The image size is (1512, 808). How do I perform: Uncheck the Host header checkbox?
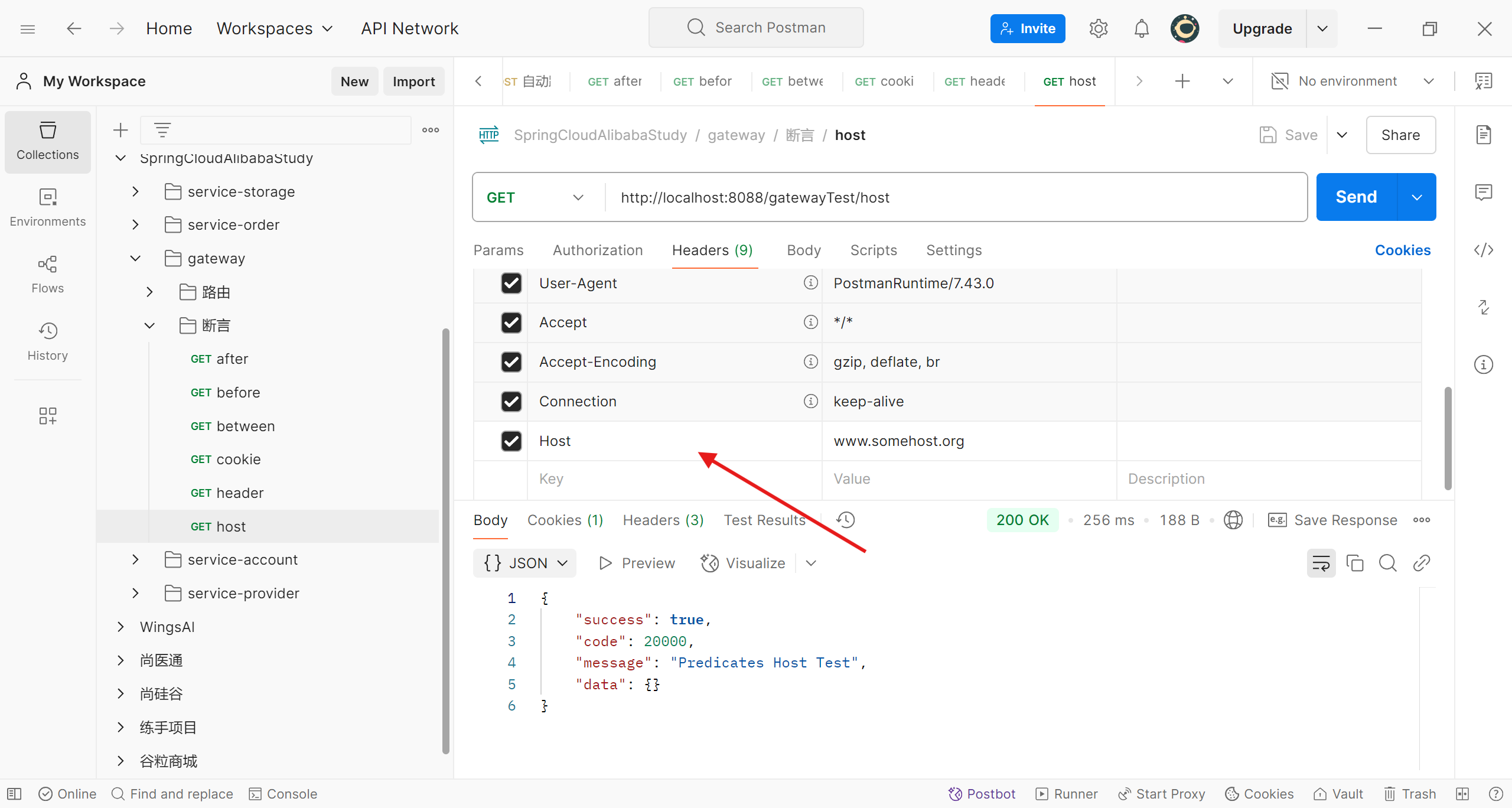511,441
